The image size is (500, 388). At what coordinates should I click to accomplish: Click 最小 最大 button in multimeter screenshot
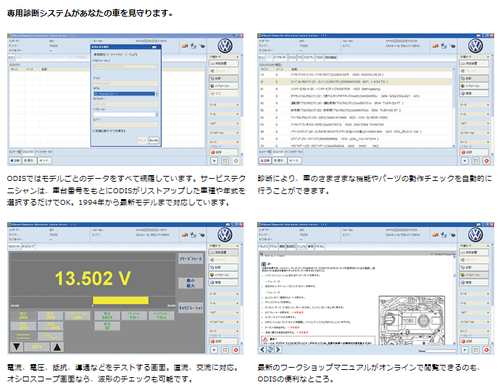coord(191,283)
